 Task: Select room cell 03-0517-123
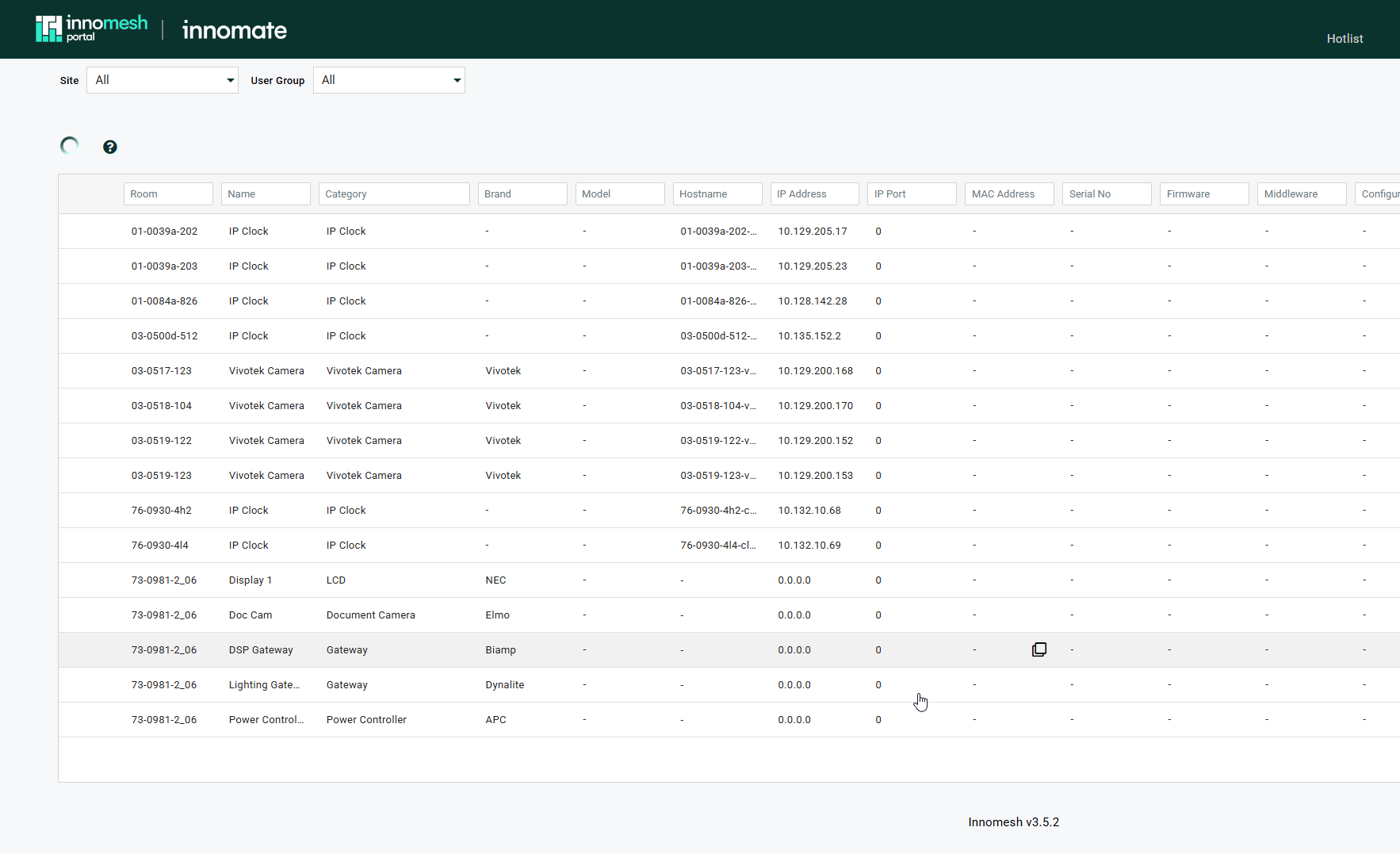[x=162, y=371]
